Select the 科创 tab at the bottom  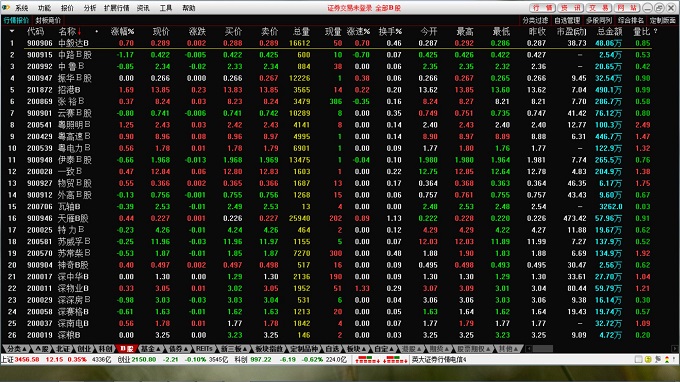[x=105, y=349]
